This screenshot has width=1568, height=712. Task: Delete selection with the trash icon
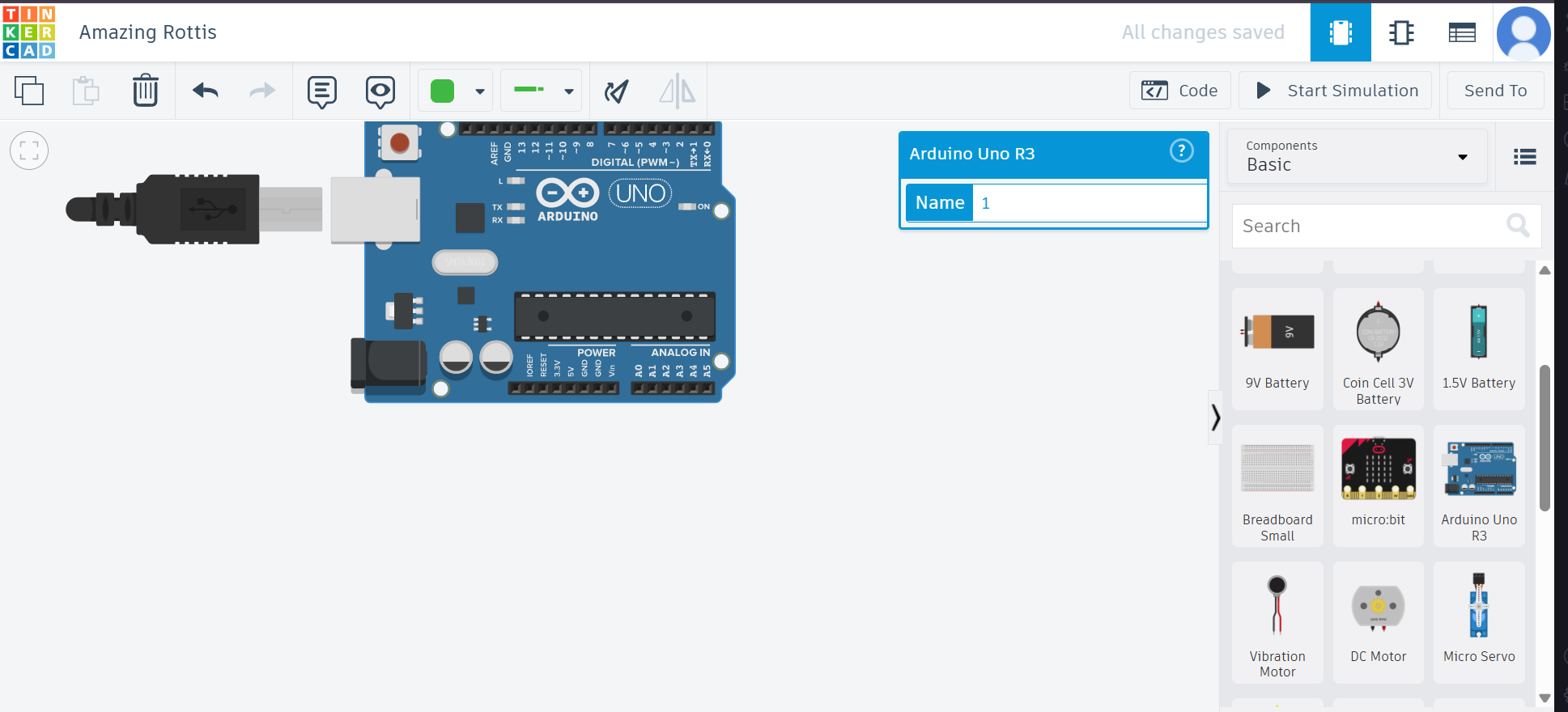pyautogui.click(x=146, y=91)
